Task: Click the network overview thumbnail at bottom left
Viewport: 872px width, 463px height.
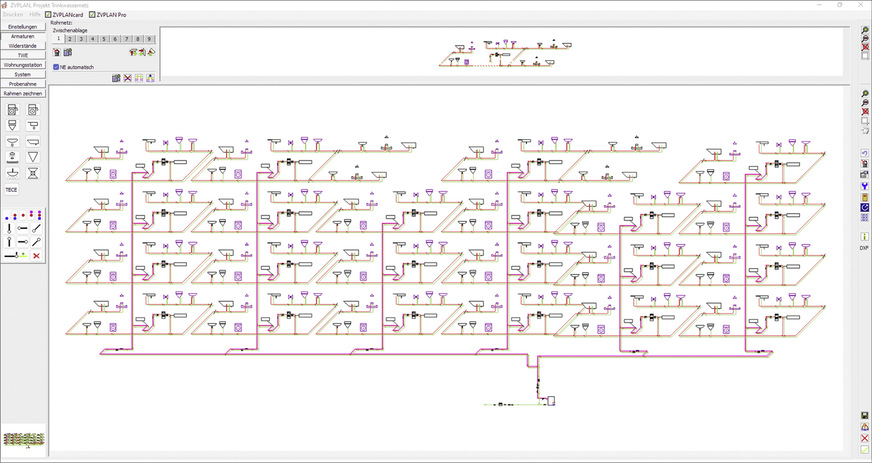Action: 21,440
